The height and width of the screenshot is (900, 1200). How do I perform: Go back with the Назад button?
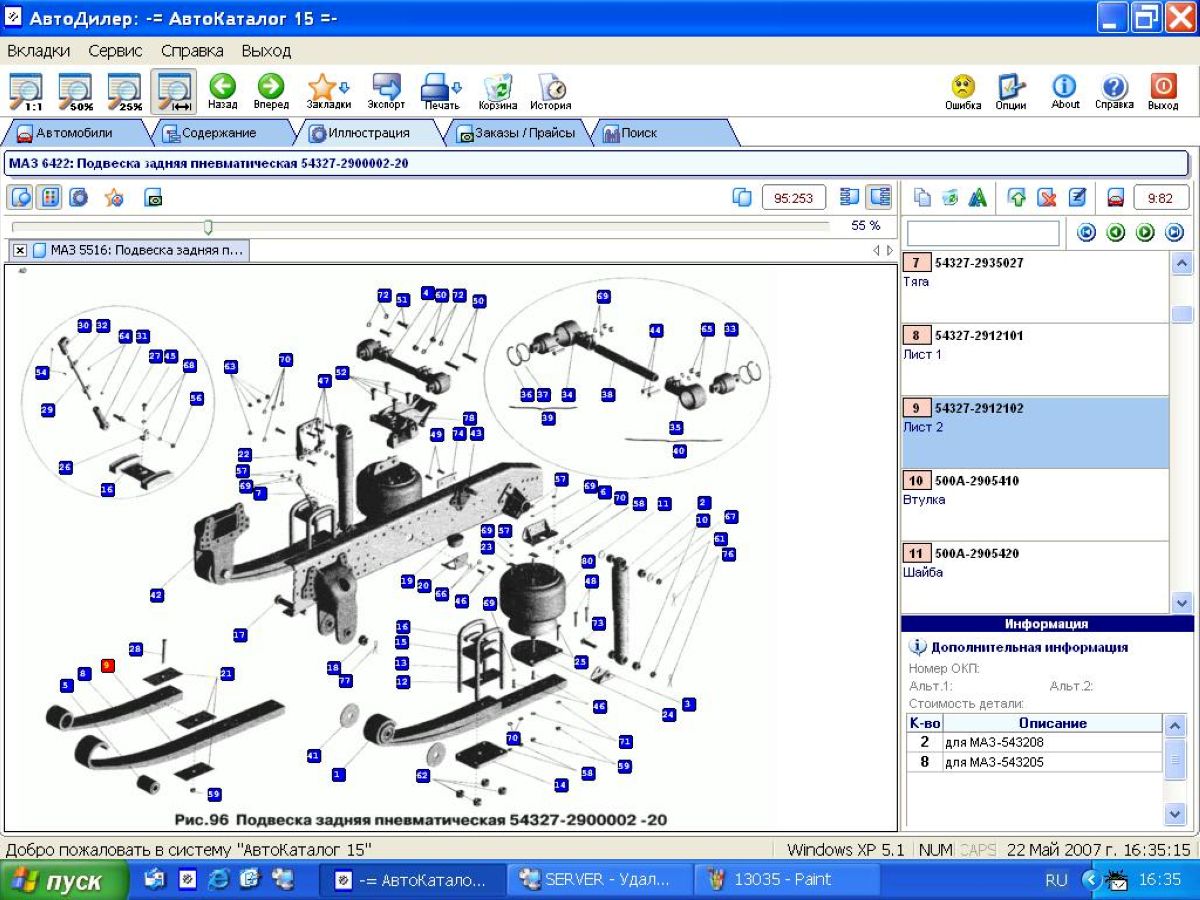[222, 91]
